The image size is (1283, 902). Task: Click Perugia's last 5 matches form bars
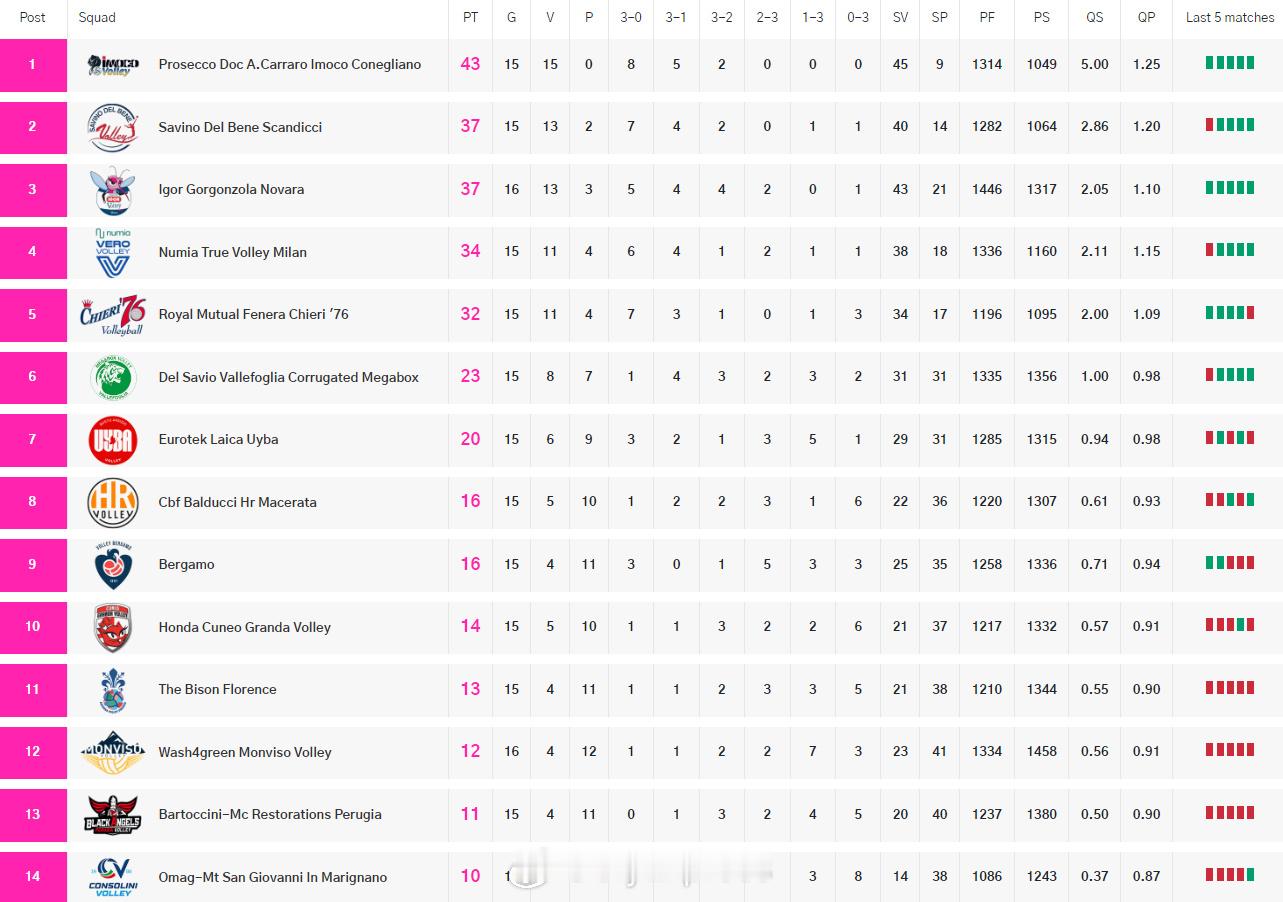1230,812
